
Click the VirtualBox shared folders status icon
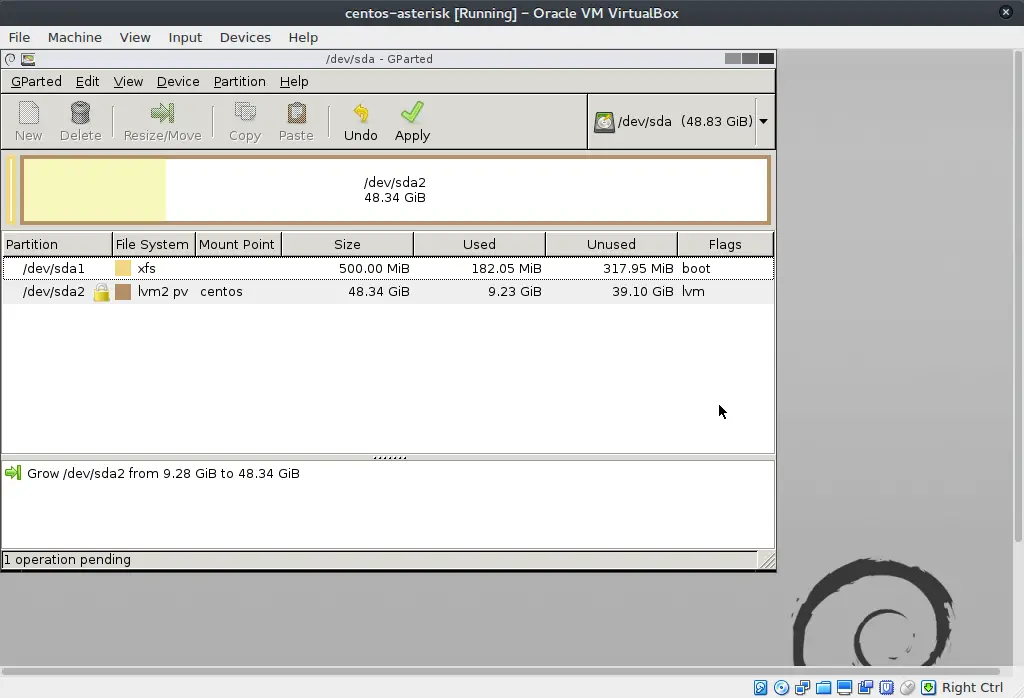tap(824, 688)
